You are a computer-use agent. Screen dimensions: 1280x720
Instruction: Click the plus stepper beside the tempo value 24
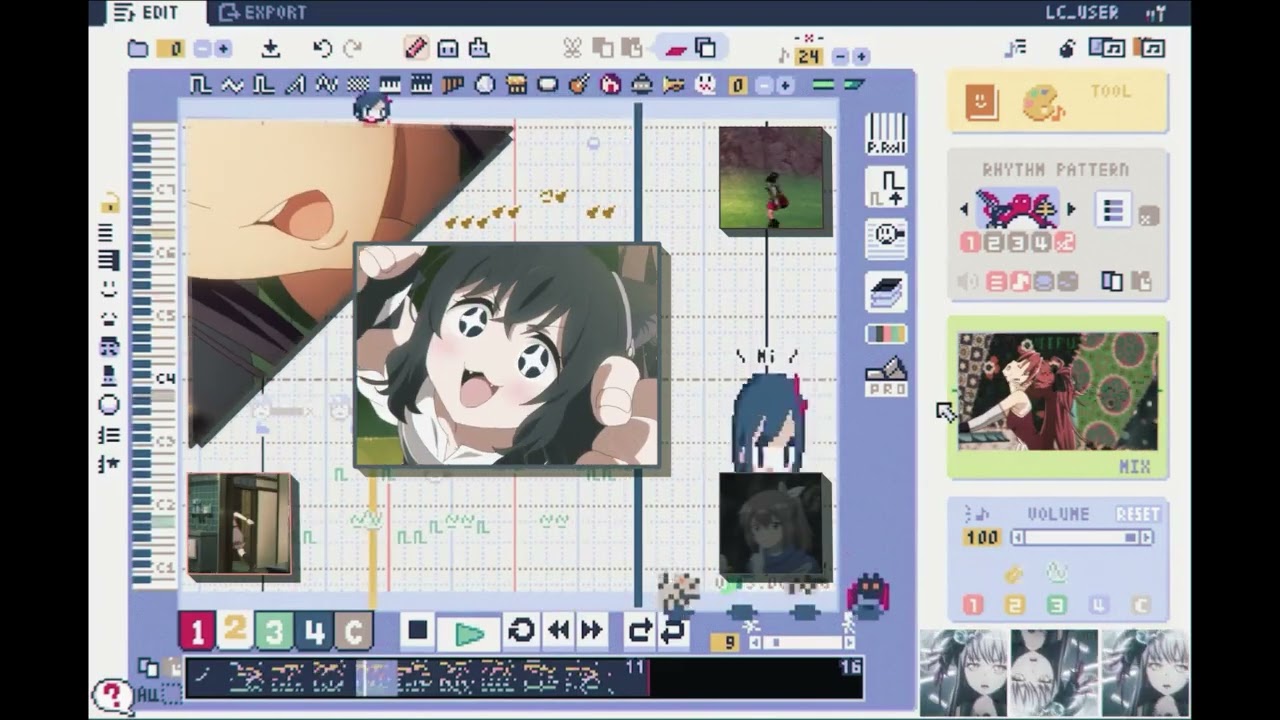(862, 56)
